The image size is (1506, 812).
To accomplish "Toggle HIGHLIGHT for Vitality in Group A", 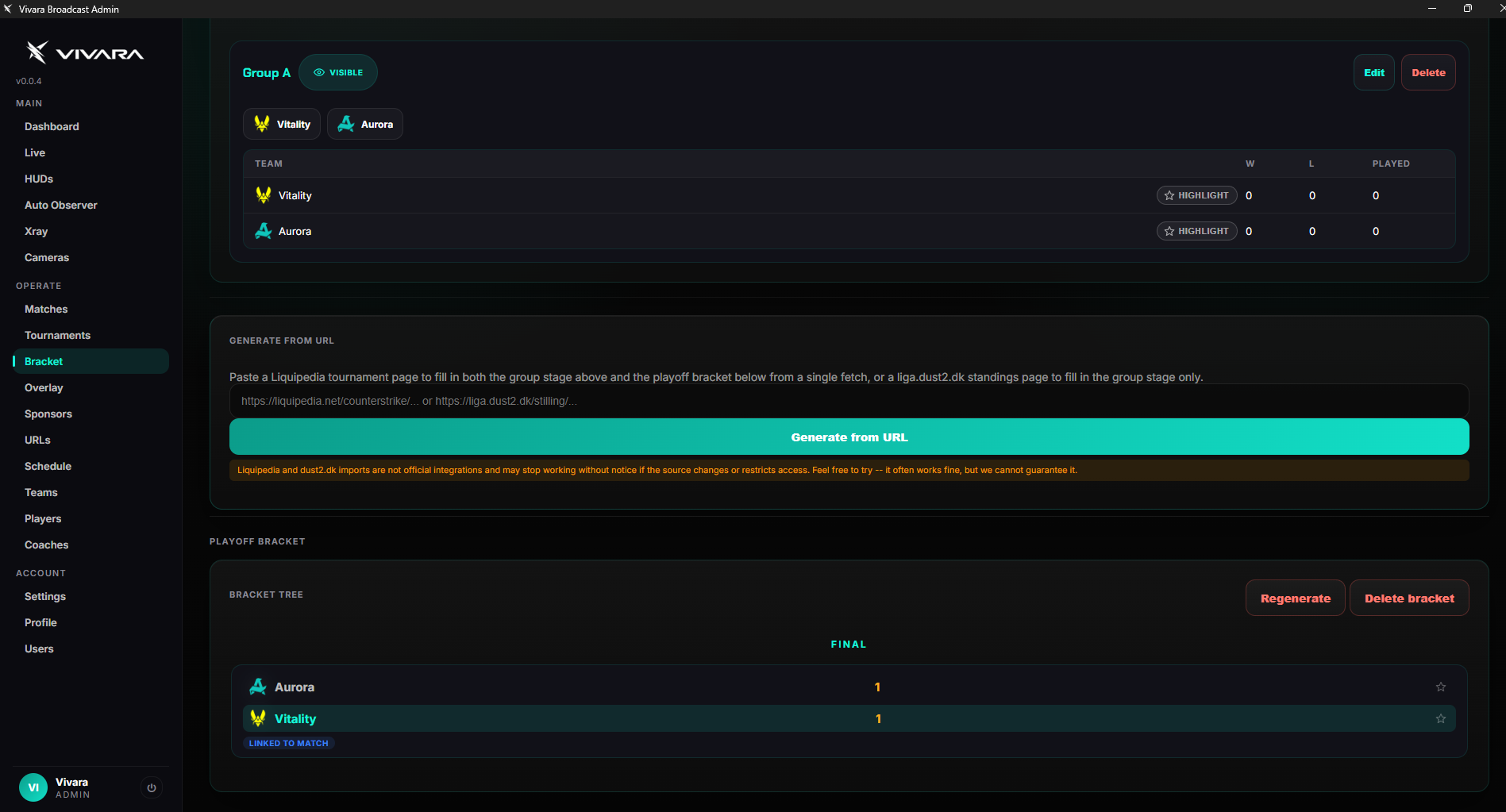I will click(1196, 195).
